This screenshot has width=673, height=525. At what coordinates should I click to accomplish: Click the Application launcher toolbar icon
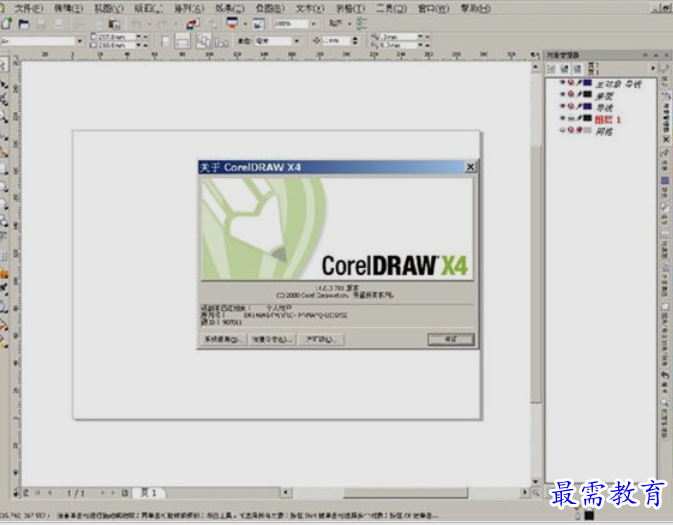click(232, 24)
